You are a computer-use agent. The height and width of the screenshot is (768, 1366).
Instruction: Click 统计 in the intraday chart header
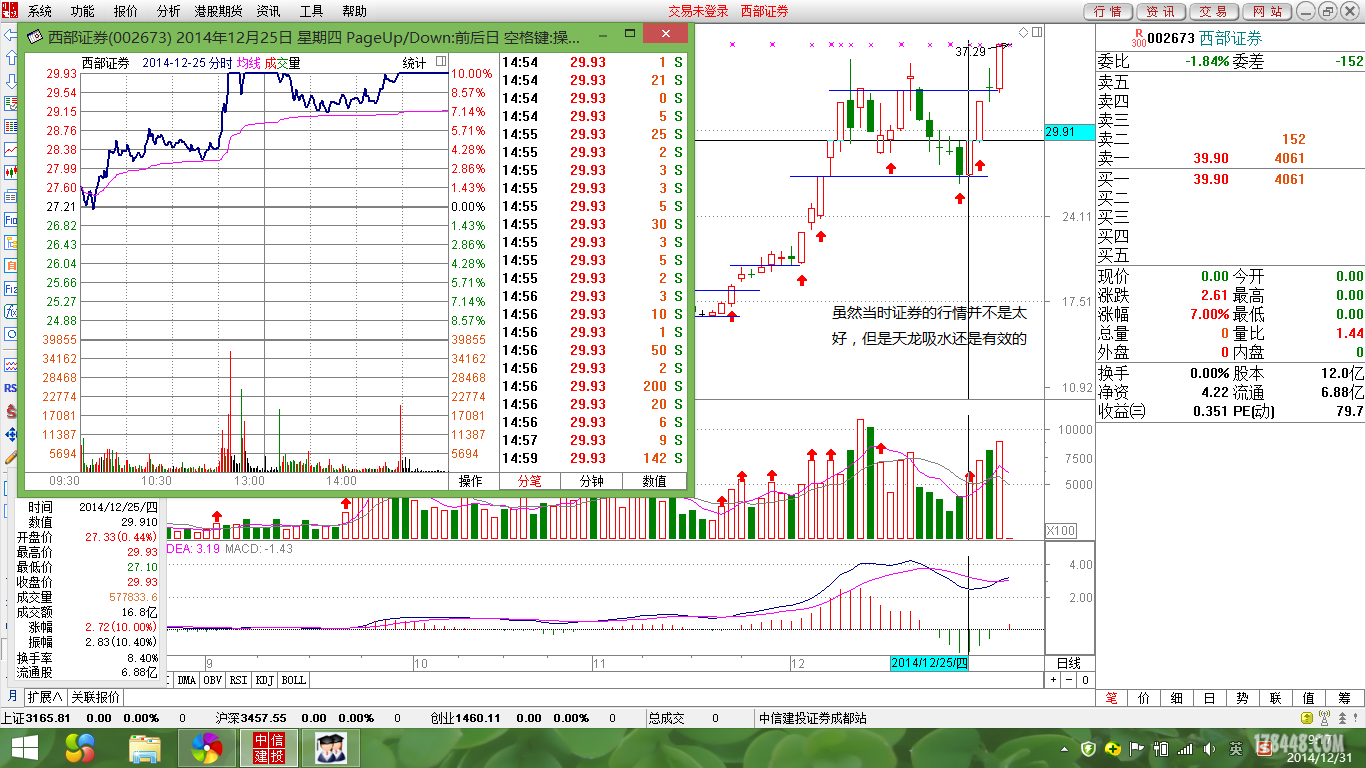coord(414,63)
